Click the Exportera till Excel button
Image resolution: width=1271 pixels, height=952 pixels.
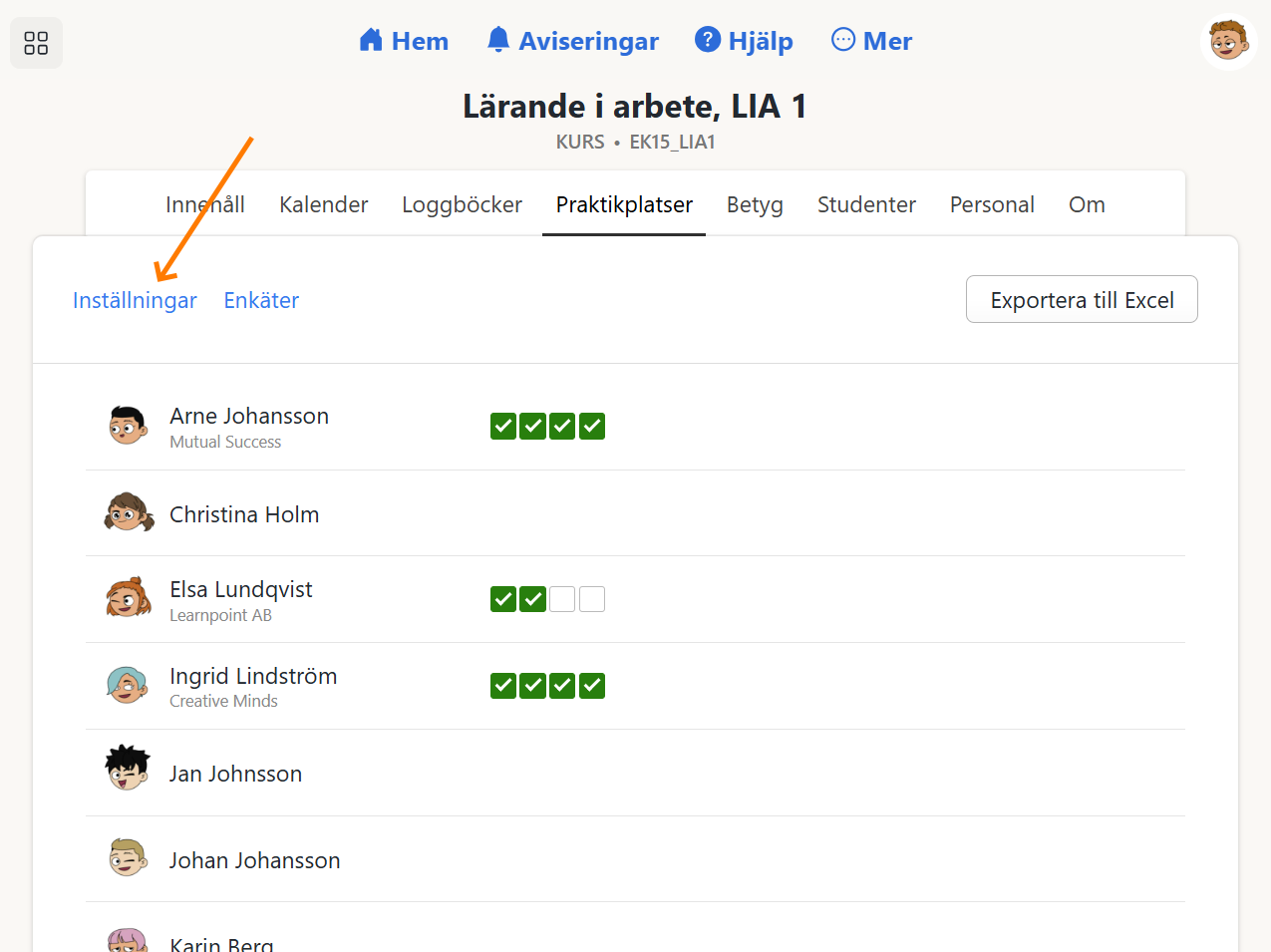pyautogui.click(x=1082, y=299)
